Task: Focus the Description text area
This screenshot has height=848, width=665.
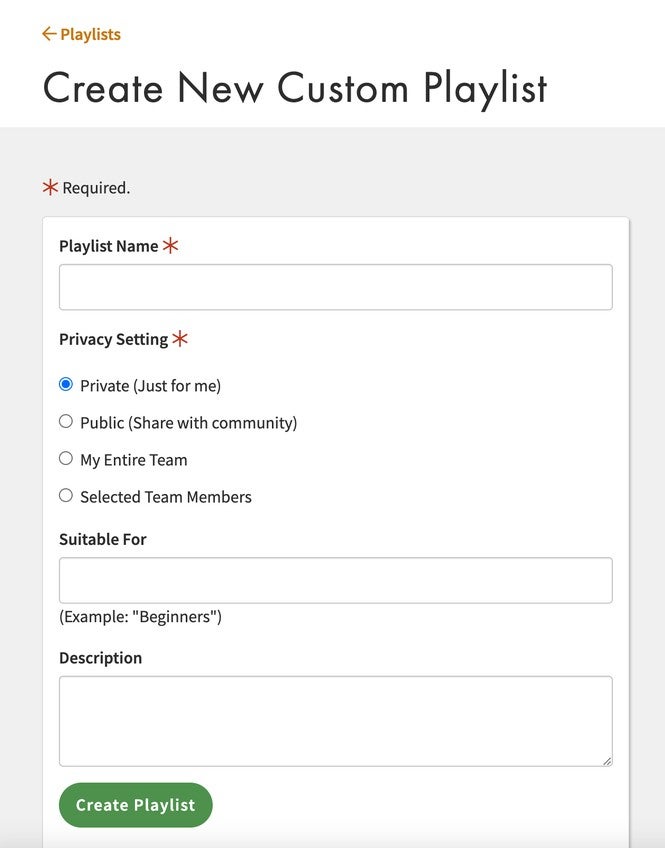Action: pos(335,720)
